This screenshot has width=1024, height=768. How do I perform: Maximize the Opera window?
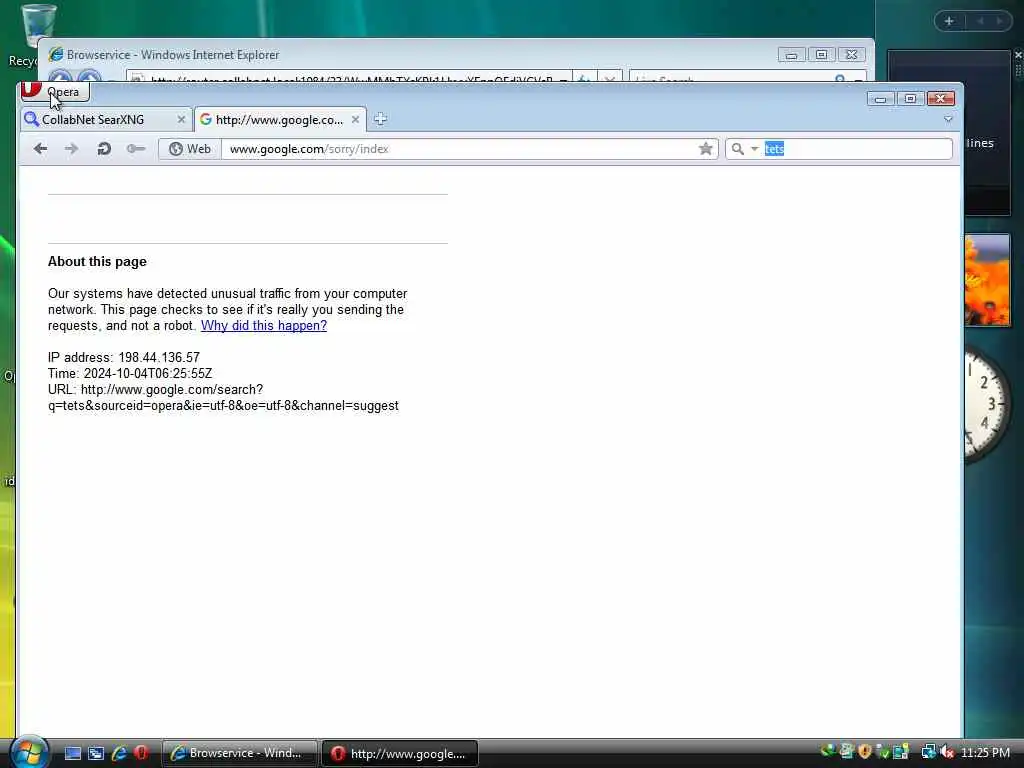point(910,99)
